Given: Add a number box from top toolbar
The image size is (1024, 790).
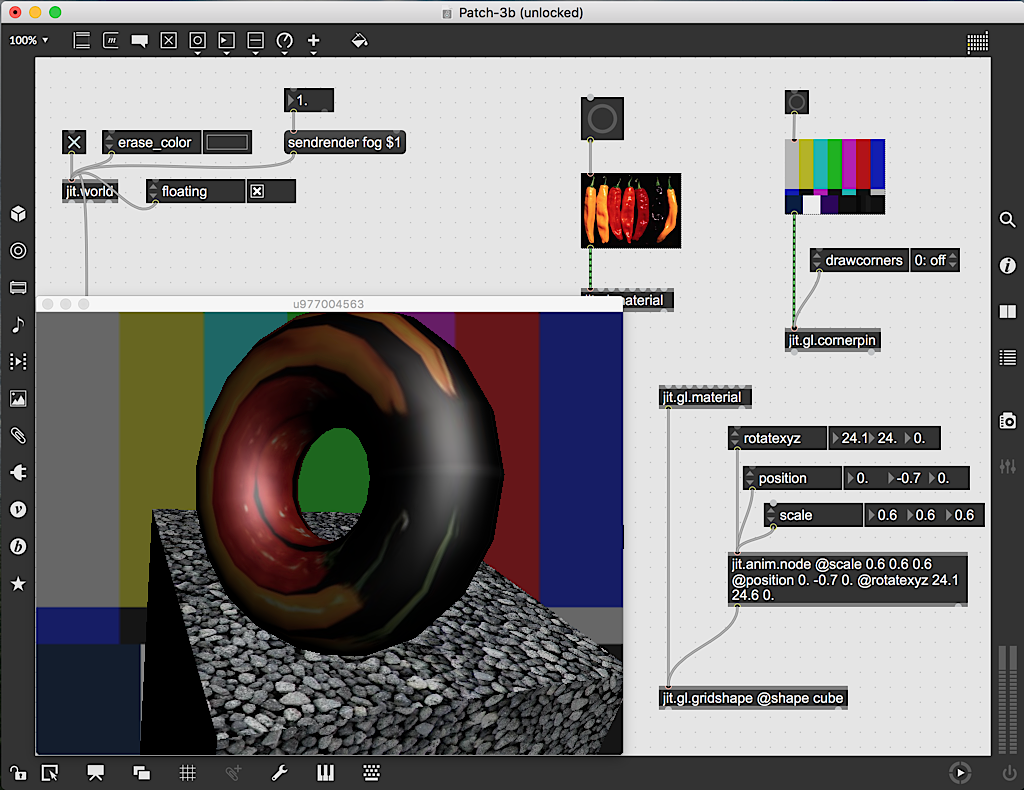Looking at the screenshot, I should coord(226,40).
